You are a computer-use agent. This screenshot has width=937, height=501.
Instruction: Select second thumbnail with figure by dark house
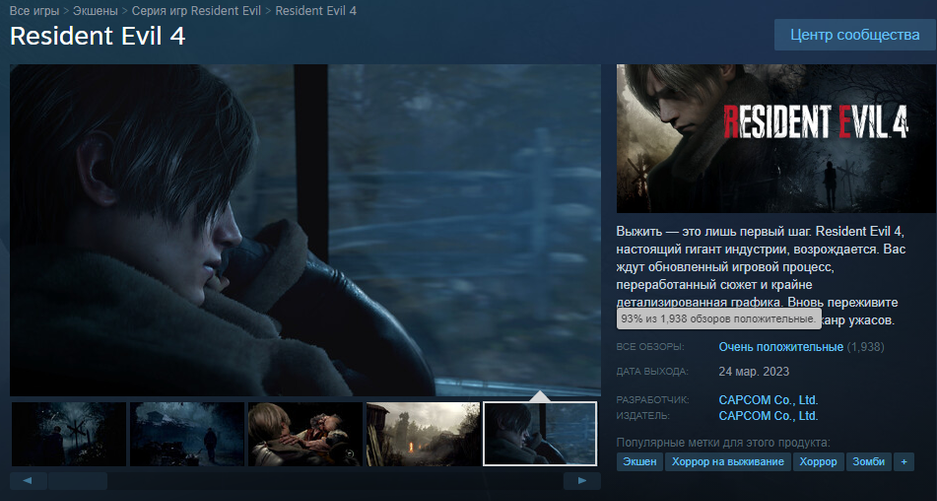[187, 434]
